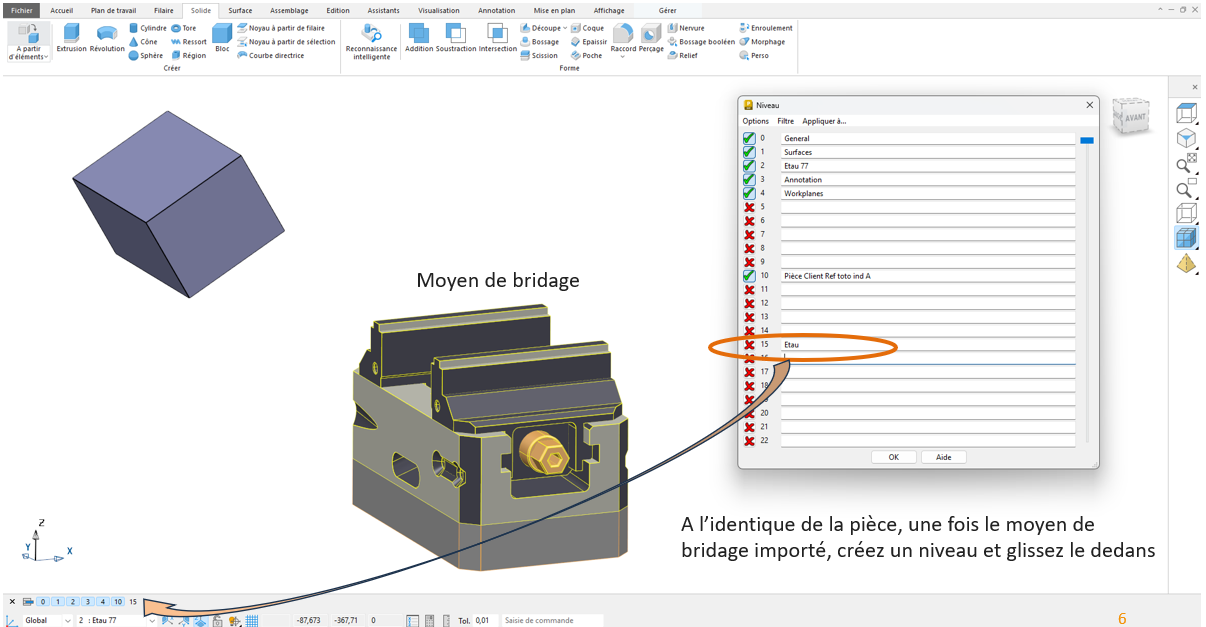Viewport: 1206px width, 627px height.
Task: Click Aide button in Niveau dialog
Action: pos(944,457)
